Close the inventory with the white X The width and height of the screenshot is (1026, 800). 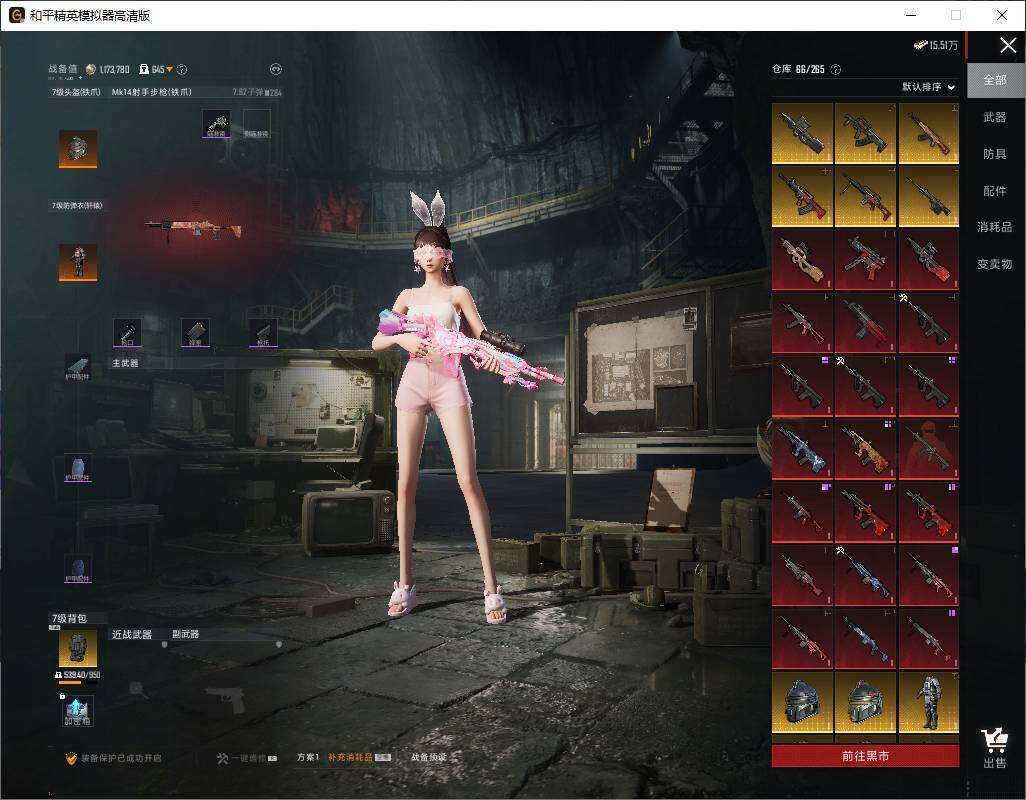point(1008,45)
